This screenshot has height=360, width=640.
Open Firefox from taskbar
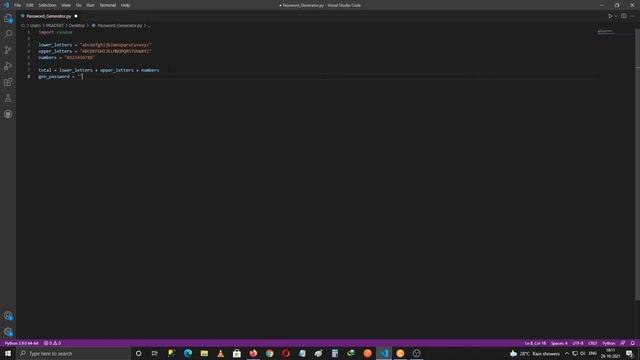tap(253, 353)
